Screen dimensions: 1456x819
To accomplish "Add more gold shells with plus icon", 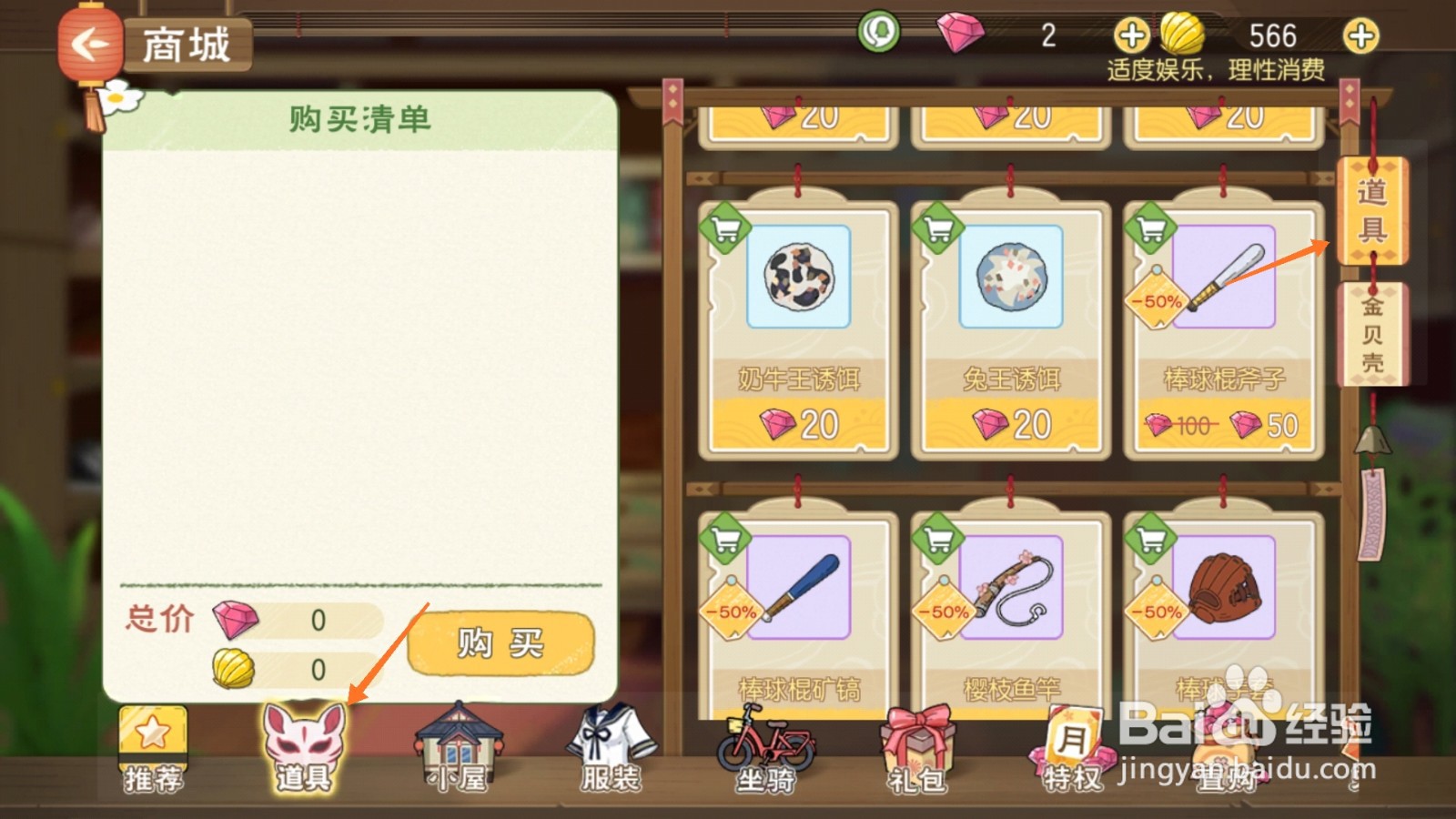I will pos(1360,36).
